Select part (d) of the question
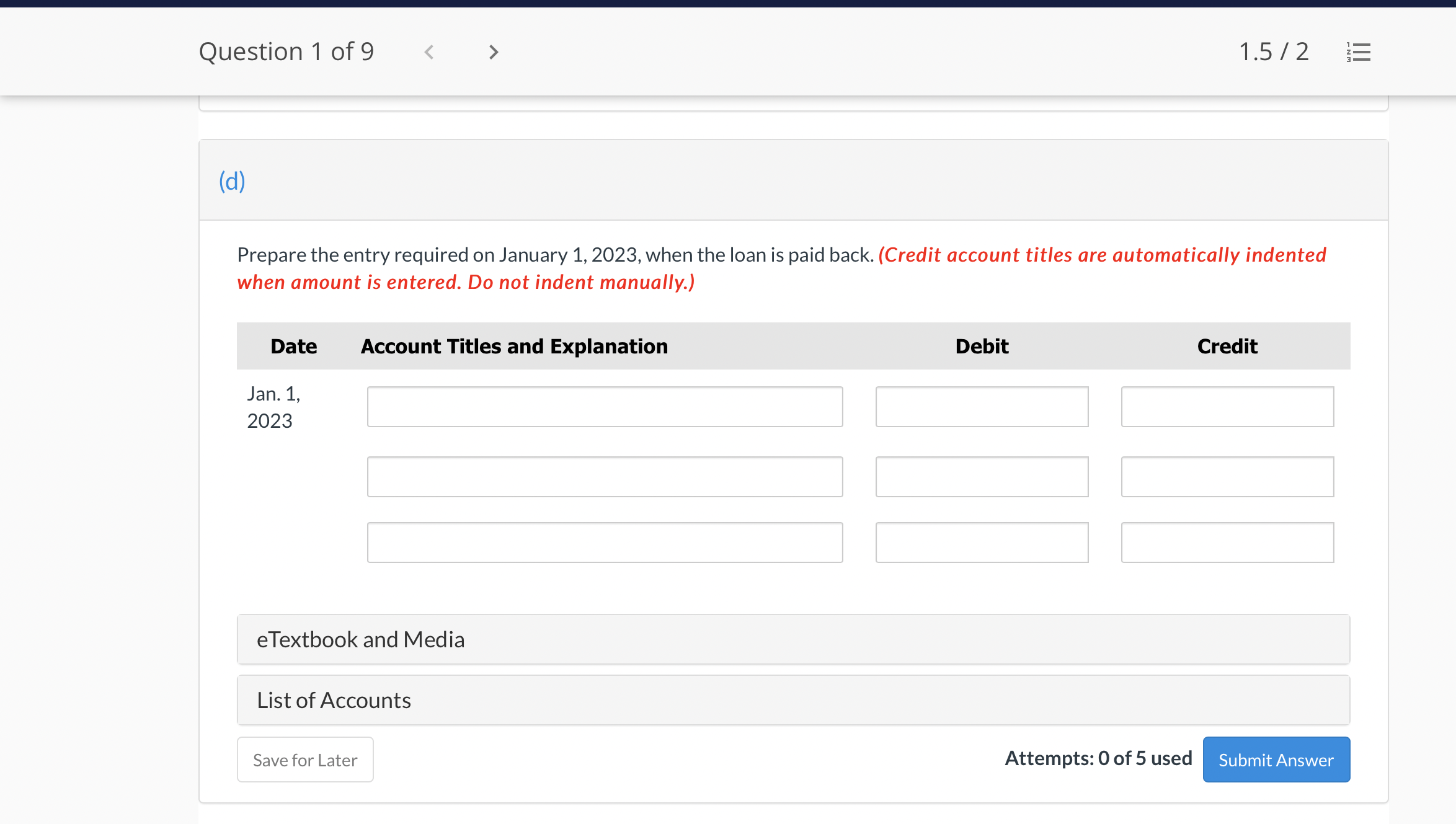Viewport: 1456px width, 824px height. [232, 181]
